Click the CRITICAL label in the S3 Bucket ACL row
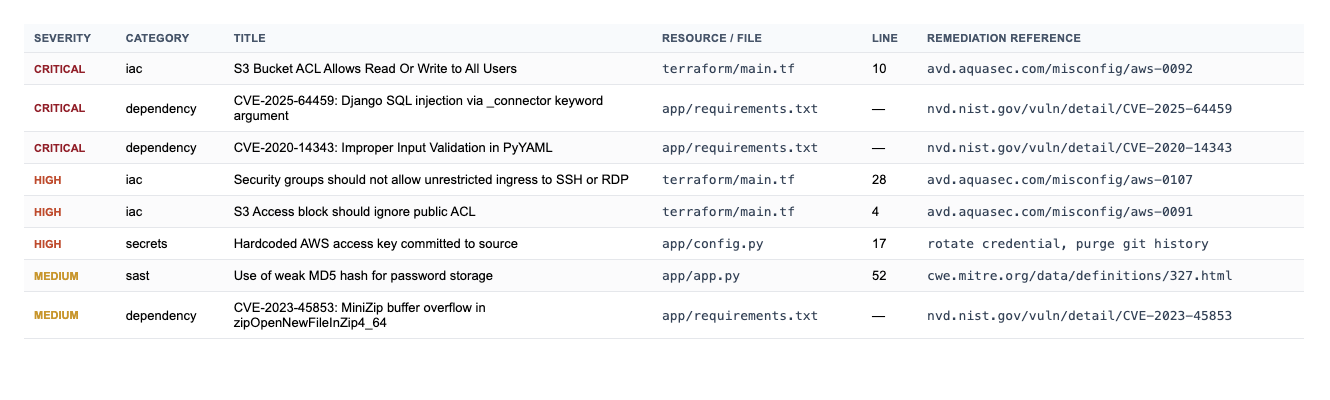This screenshot has width=1330, height=400. (59, 69)
